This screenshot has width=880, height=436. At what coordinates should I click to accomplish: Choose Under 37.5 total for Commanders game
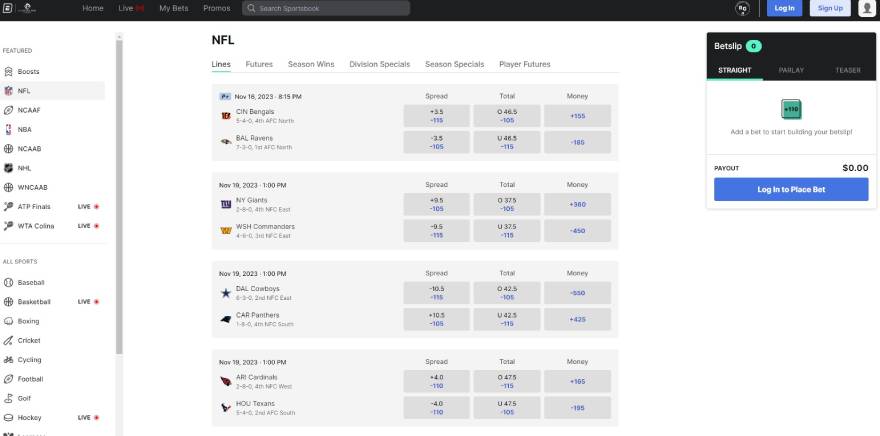pyautogui.click(x=507, y=231)
